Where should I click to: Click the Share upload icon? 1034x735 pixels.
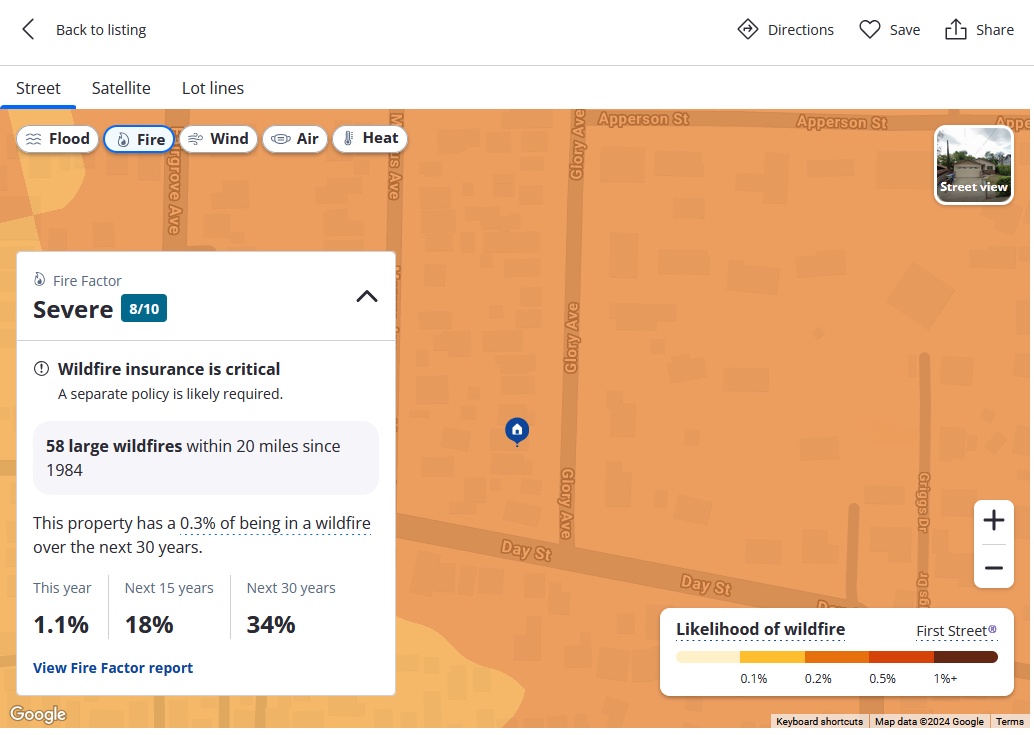click(956, 30)
